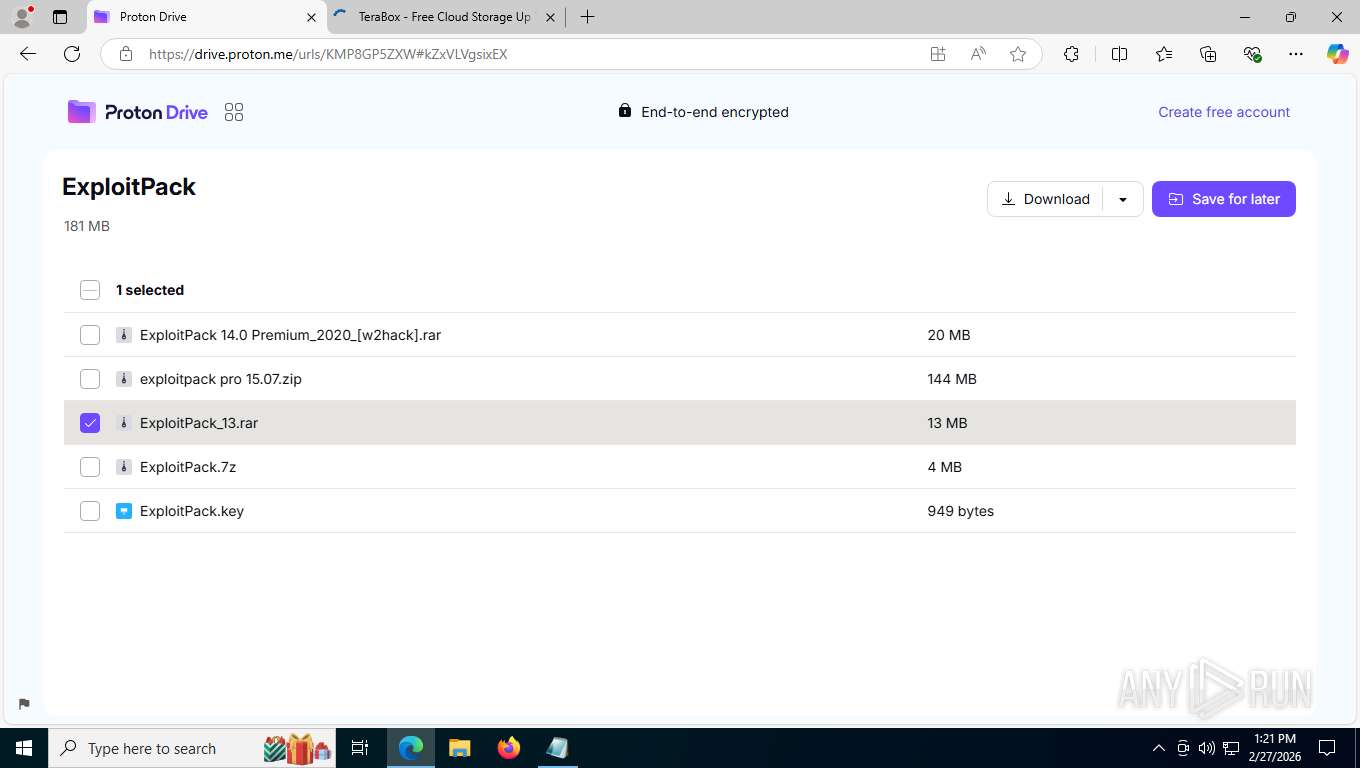Open the notepad app on taskbar

click(558, 748)
